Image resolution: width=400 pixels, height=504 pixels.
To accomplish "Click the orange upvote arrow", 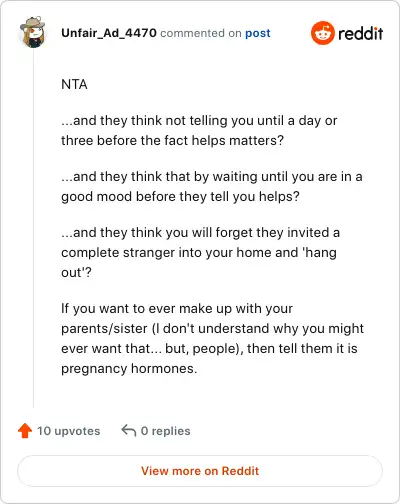I will click(25, 430).
